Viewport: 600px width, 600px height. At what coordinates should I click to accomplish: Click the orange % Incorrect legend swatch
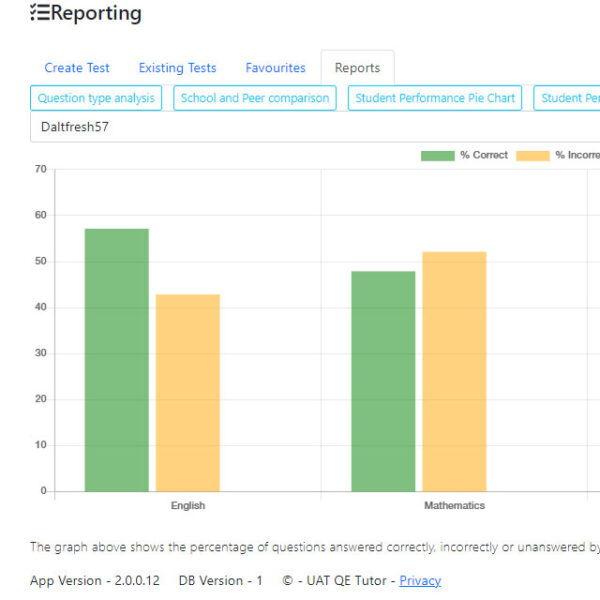pos(532,155)
